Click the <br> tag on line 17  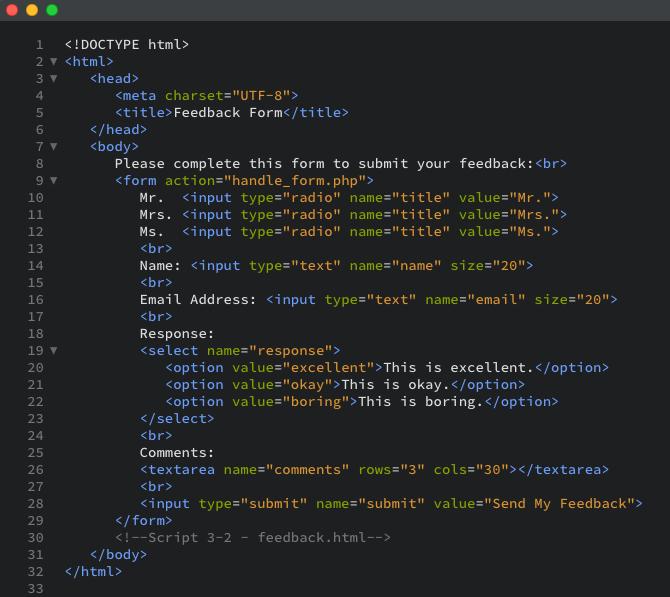click(156, 317)
